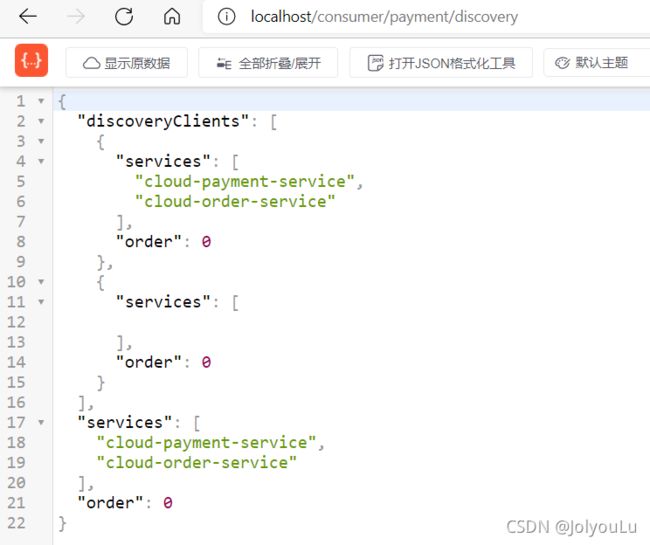Go back to the previous page

[28, 17]
